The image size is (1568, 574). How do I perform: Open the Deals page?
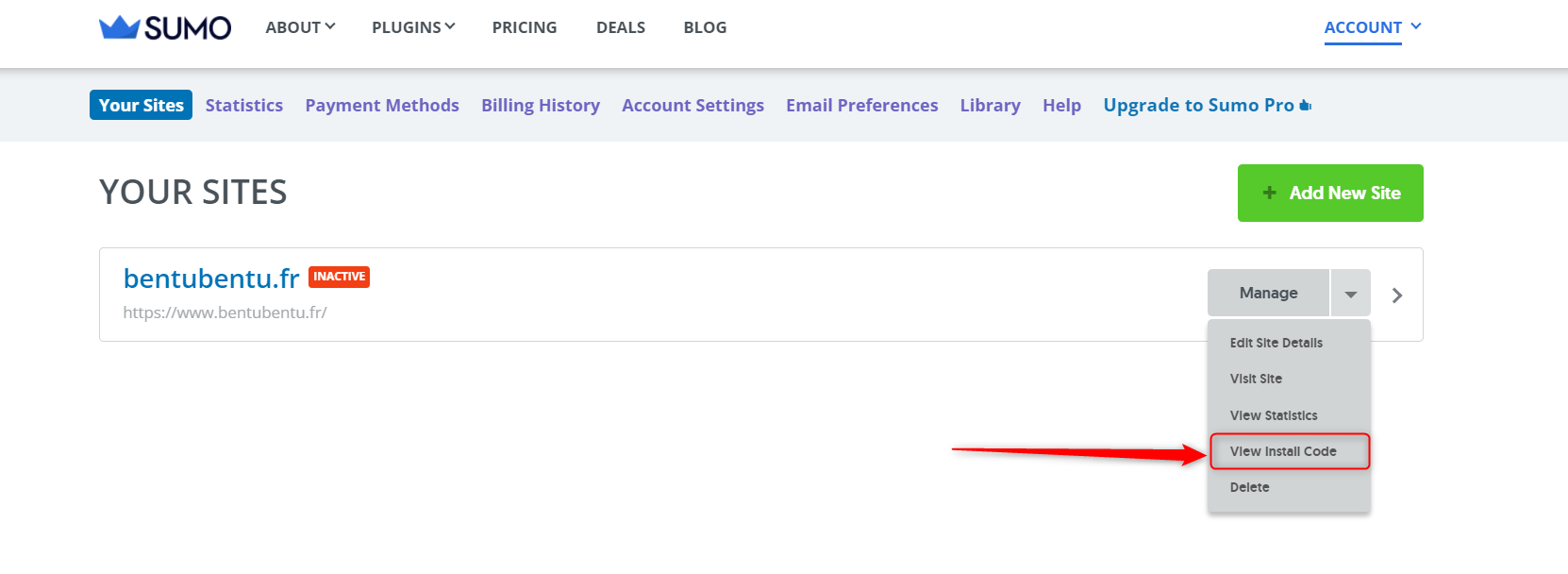(621, 27)
